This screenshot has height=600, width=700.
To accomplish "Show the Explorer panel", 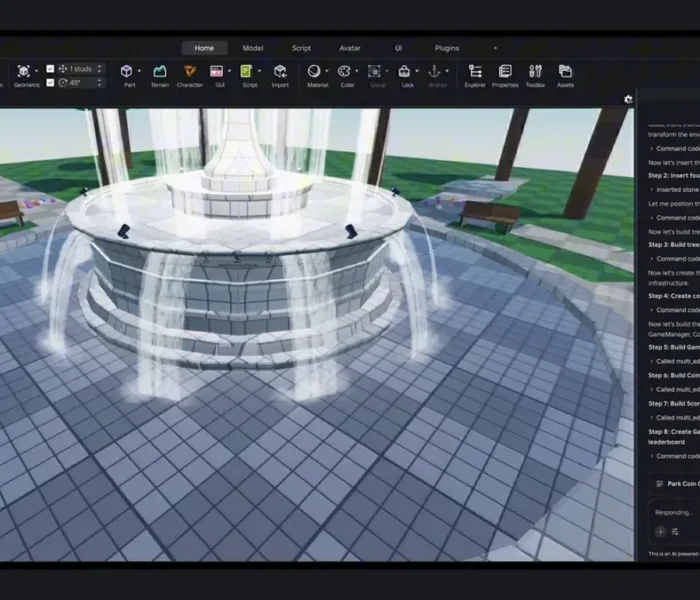I will [475, 71].
